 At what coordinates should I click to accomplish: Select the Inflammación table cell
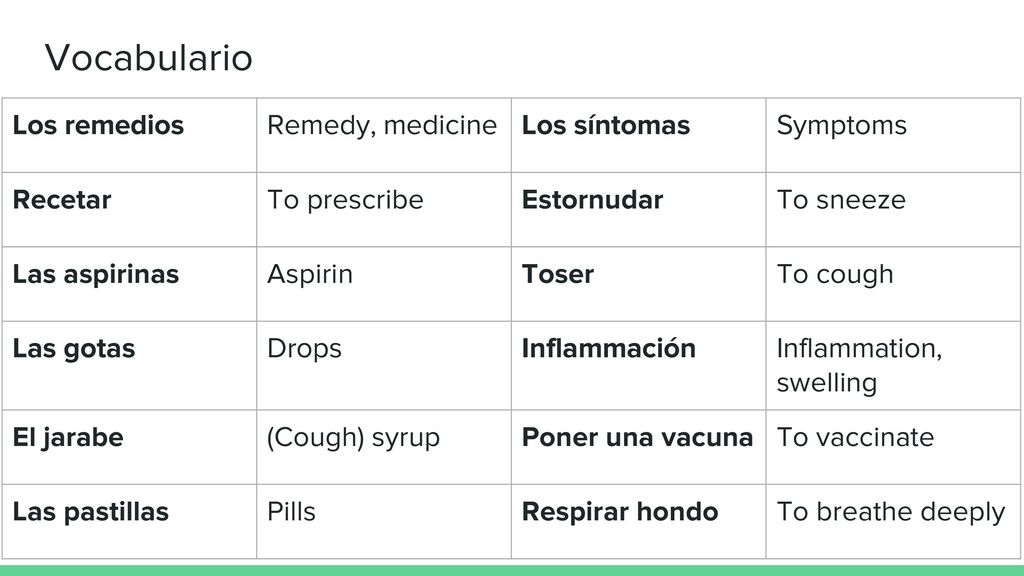tap(639, 366)
